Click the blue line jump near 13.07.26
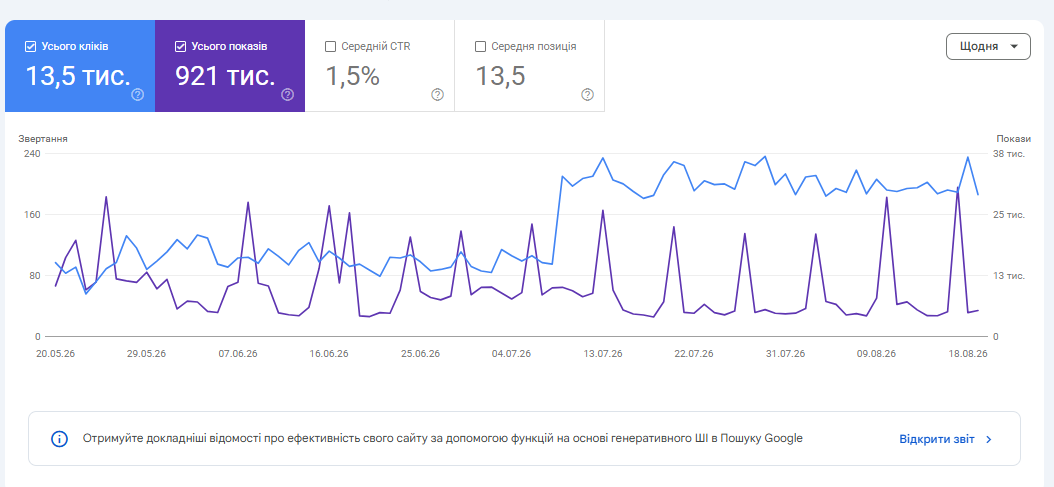This screenshot has height=487, width=1054. [x=557, y=220]
